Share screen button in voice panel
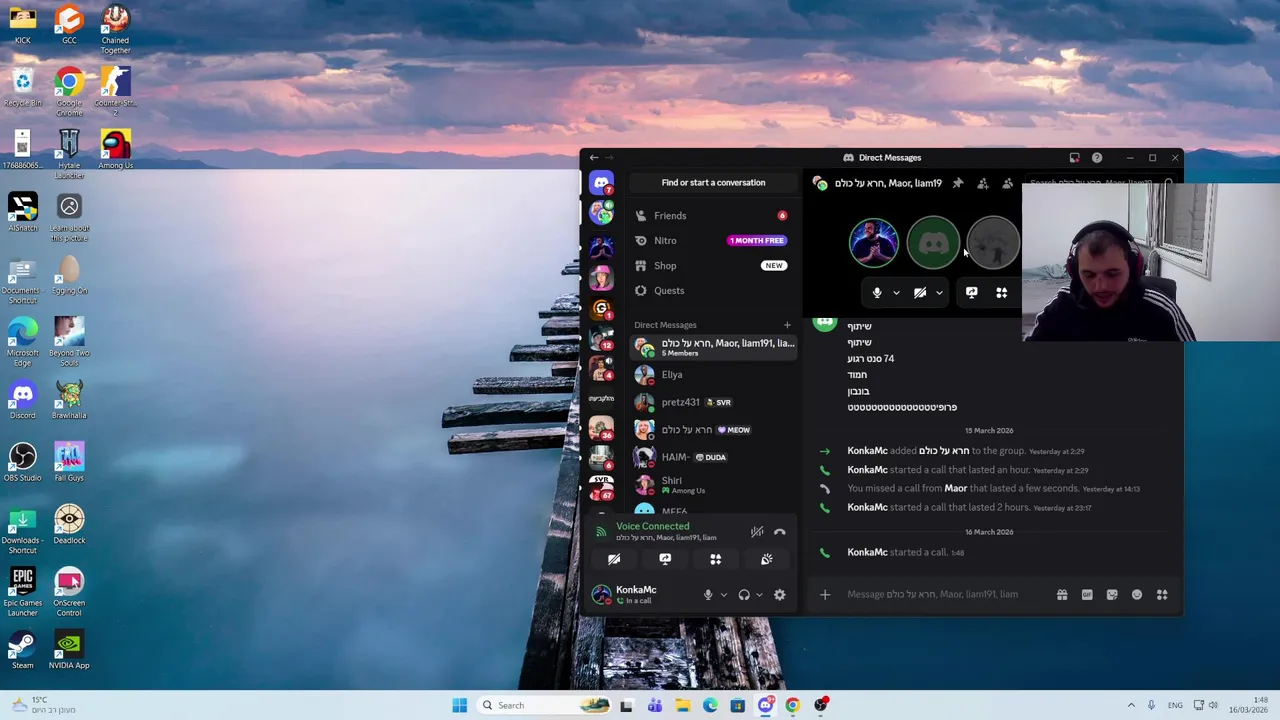Viewport: 1280px width, 720px height. pyautogui.click(x=665, y=559)
